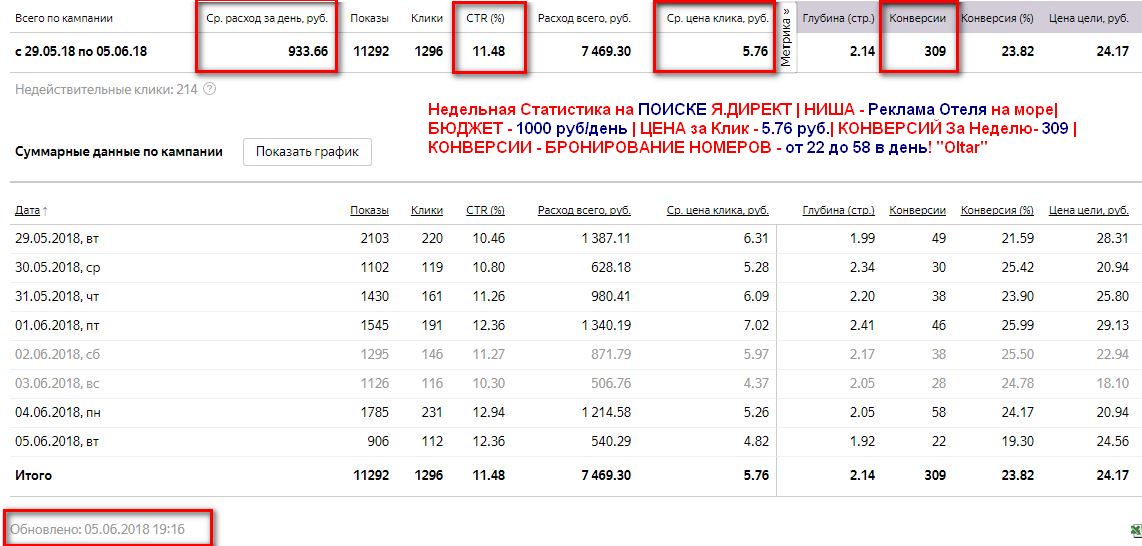Click the Недействительные клики: 214 text
Viewport: 1142px width, 546px height.
[108, 90]
